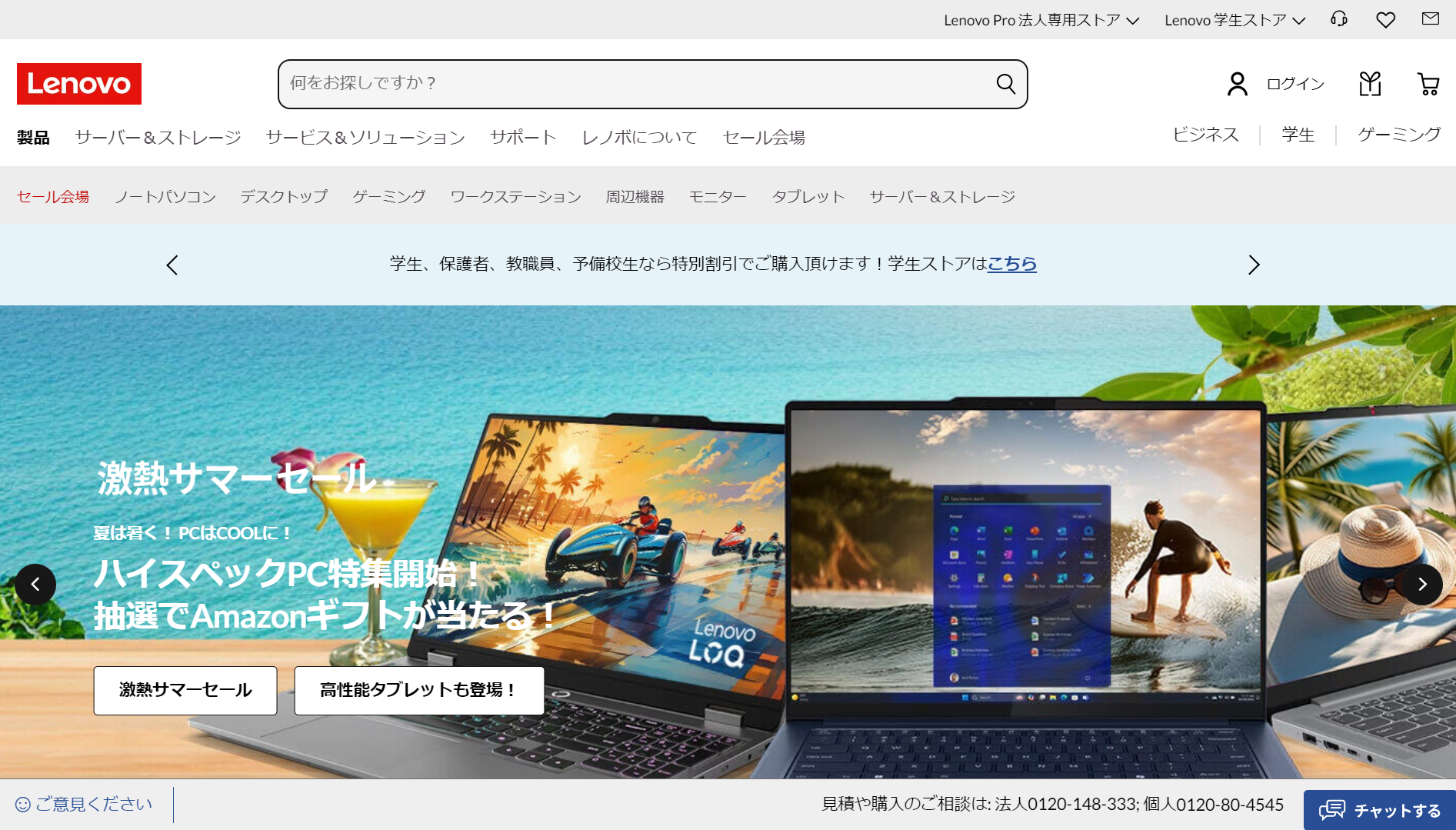Select ノートパソコン category
Image resolution: width=1456 pixels, height=830 pixels.
point(165,197)
